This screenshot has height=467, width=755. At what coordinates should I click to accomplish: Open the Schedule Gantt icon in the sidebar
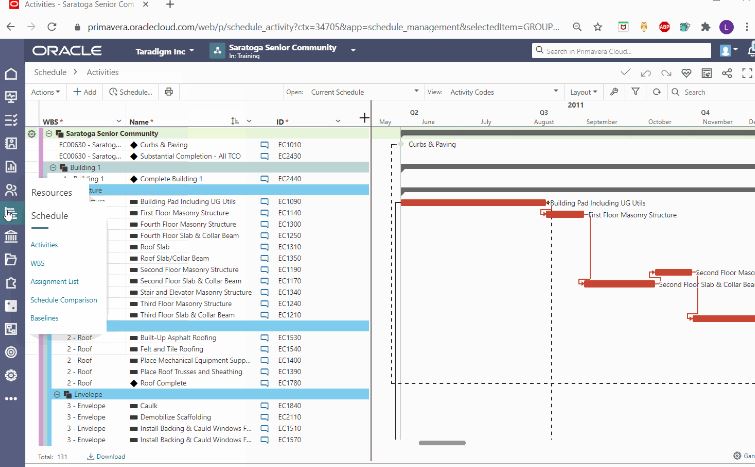point(11,213)
